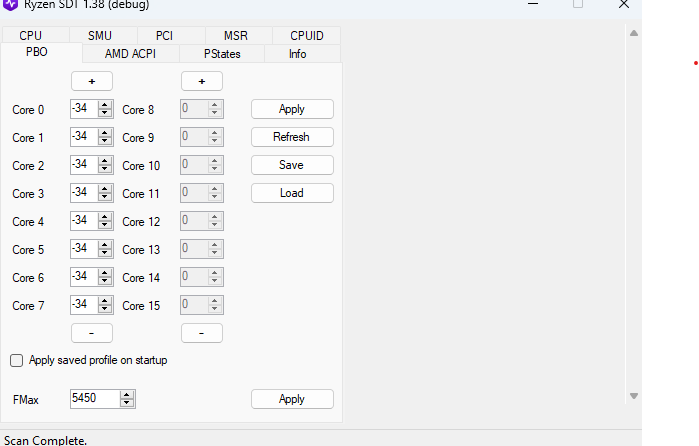Viewport: 699px width, 446px height.
Task: Increase Core 2 offset with up arrow
Action: tap(105, 161)
